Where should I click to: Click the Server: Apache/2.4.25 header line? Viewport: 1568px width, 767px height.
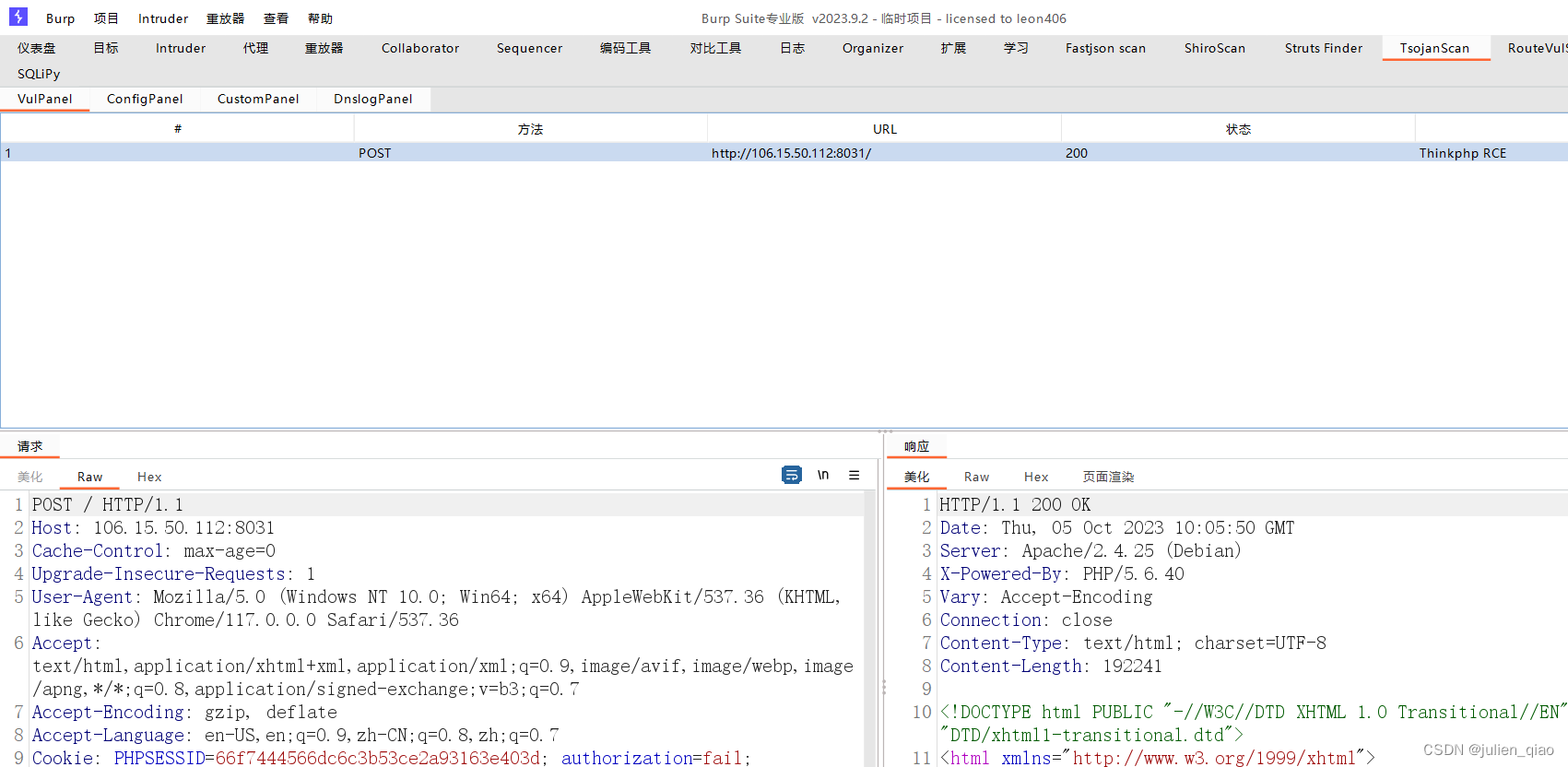coord(1091,550)
